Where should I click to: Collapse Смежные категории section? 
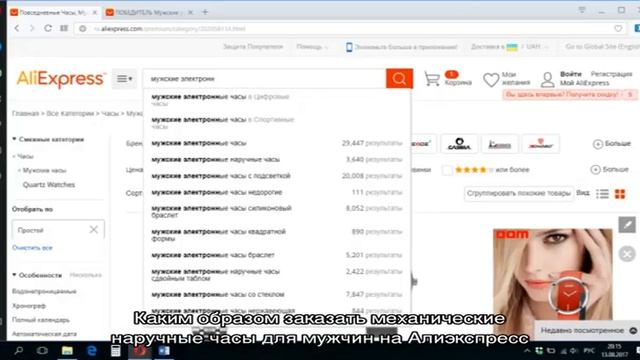pos(48,139)
